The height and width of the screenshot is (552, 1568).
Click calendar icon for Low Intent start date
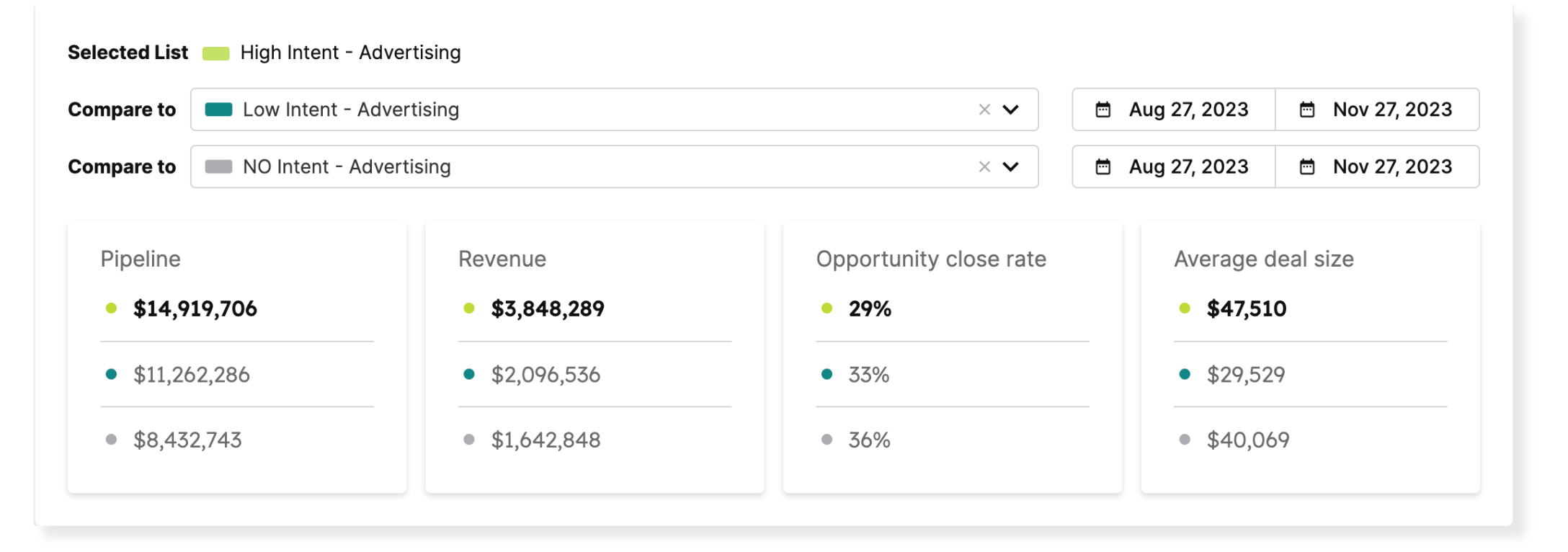1102,110
